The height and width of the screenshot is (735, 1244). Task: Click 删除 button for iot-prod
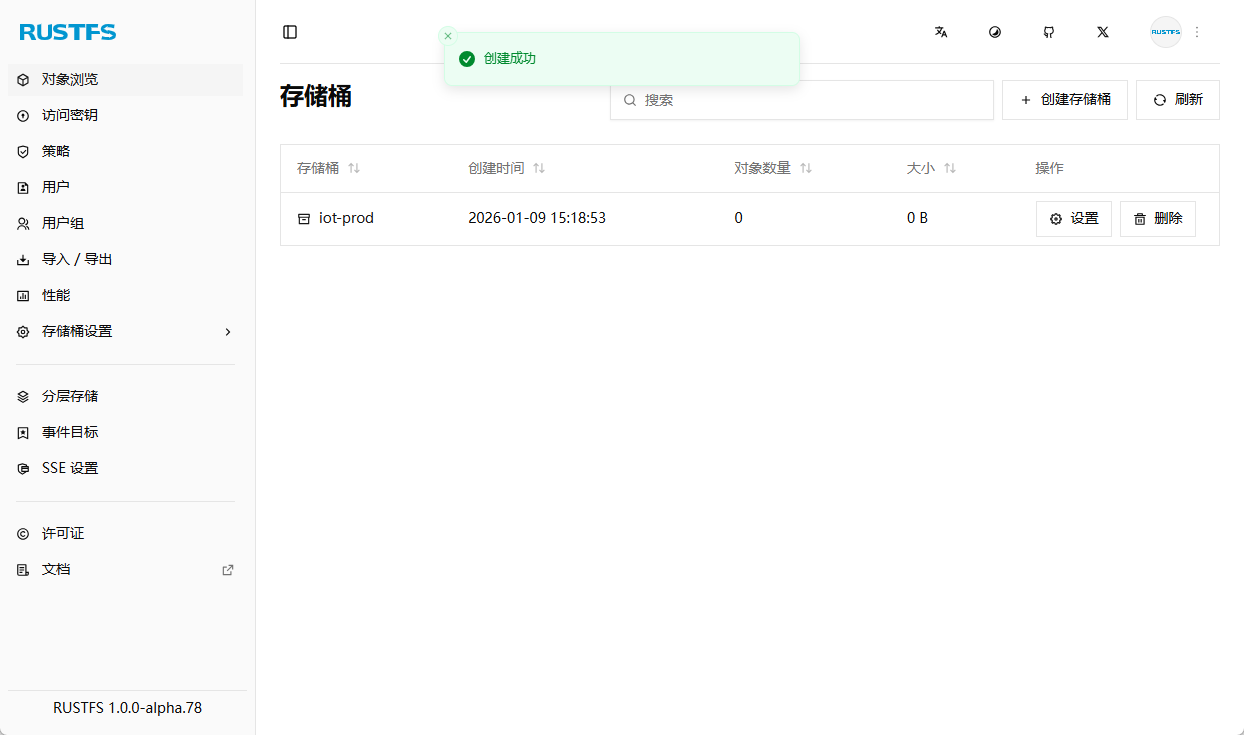pos(1158,219)
